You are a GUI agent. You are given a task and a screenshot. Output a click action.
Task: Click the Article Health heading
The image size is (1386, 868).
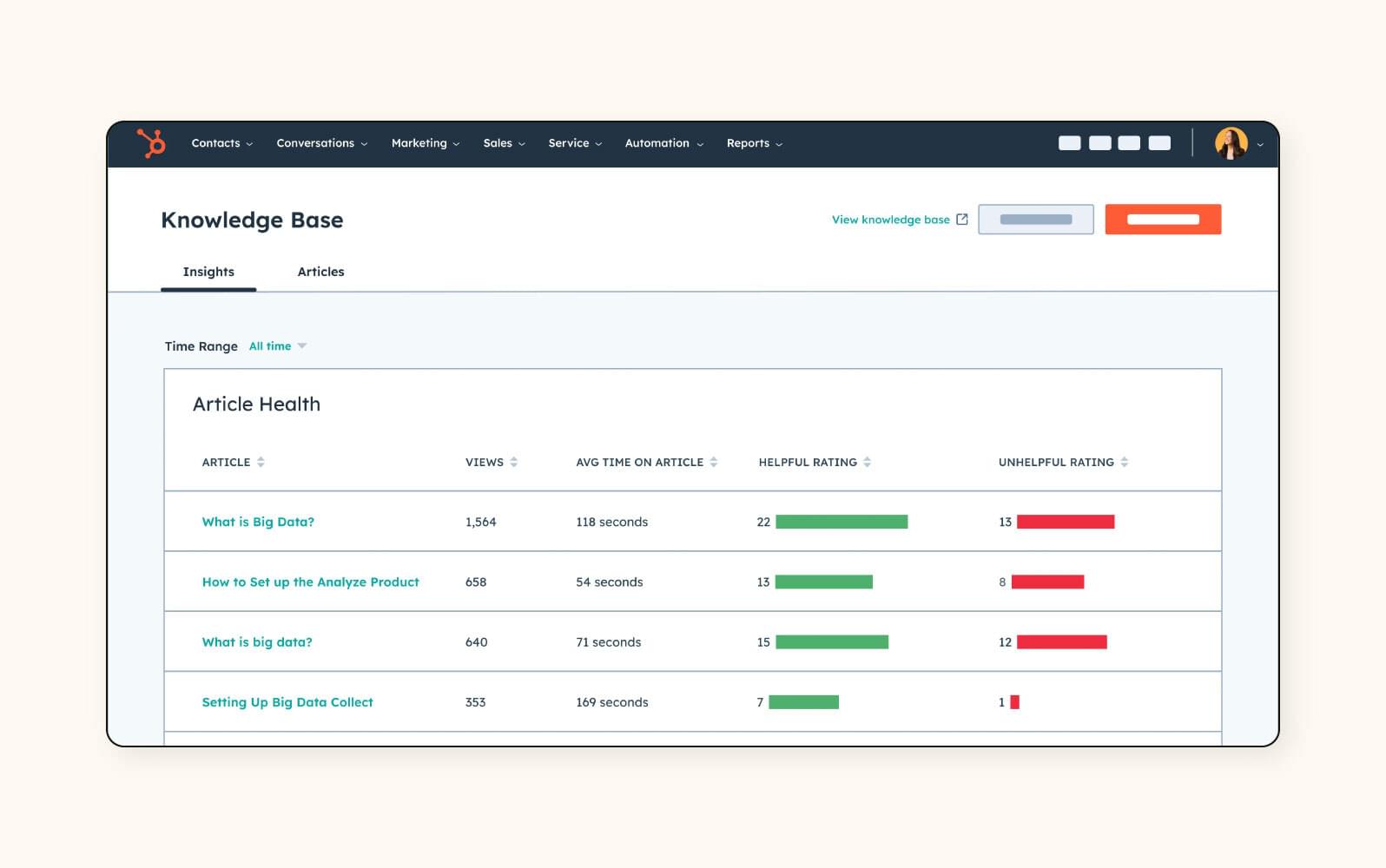(x=256, y=404)
